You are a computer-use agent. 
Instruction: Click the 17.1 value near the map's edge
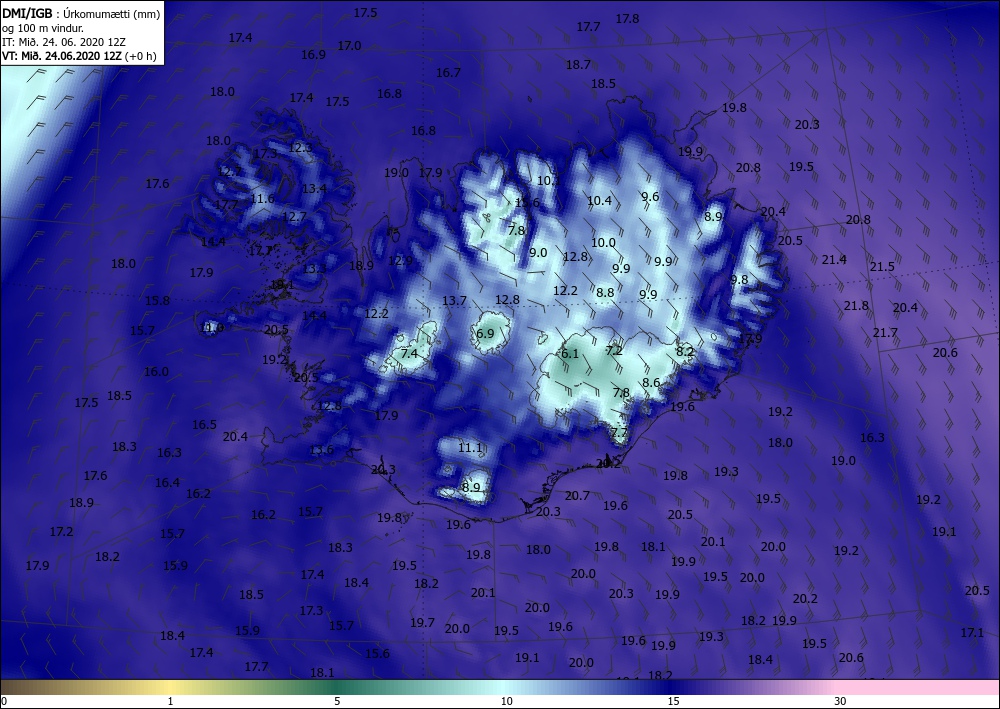(x=972, y=632)
